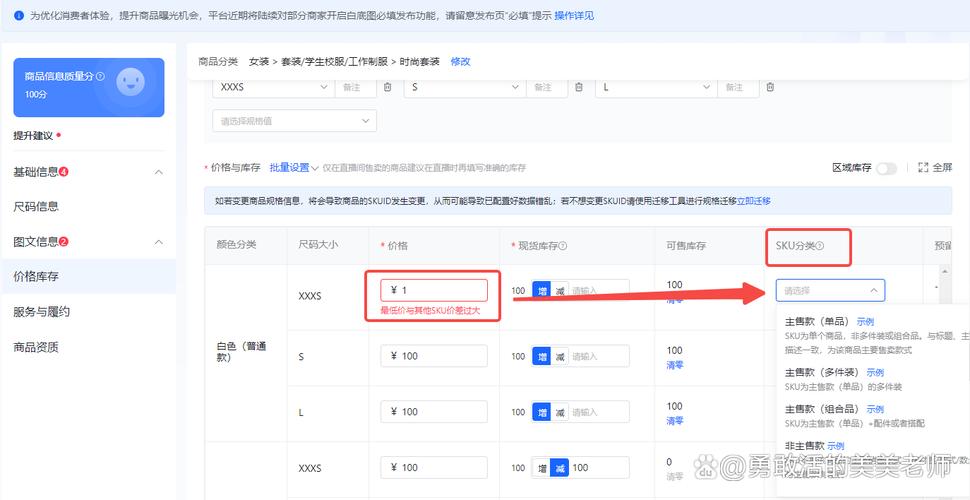Click the help icon beside 商品信息质量分
The width and height of the screenshot is (970, 500).
(100, 76)
